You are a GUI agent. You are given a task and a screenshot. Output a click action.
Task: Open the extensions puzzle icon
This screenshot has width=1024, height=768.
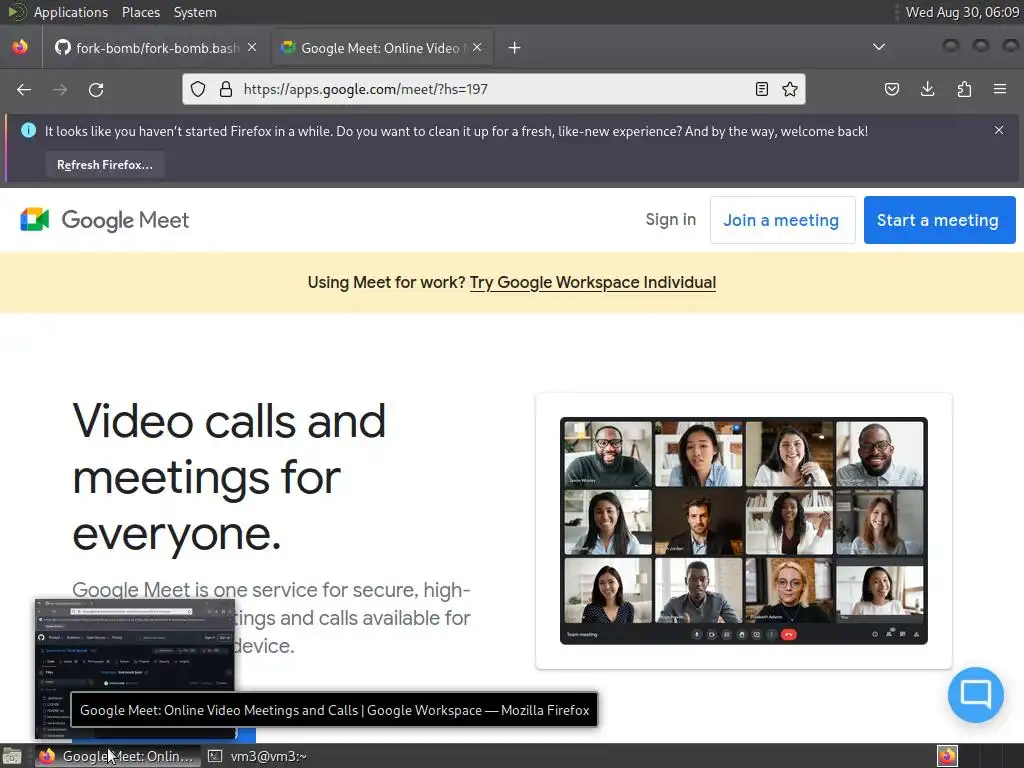pos(964,89)
